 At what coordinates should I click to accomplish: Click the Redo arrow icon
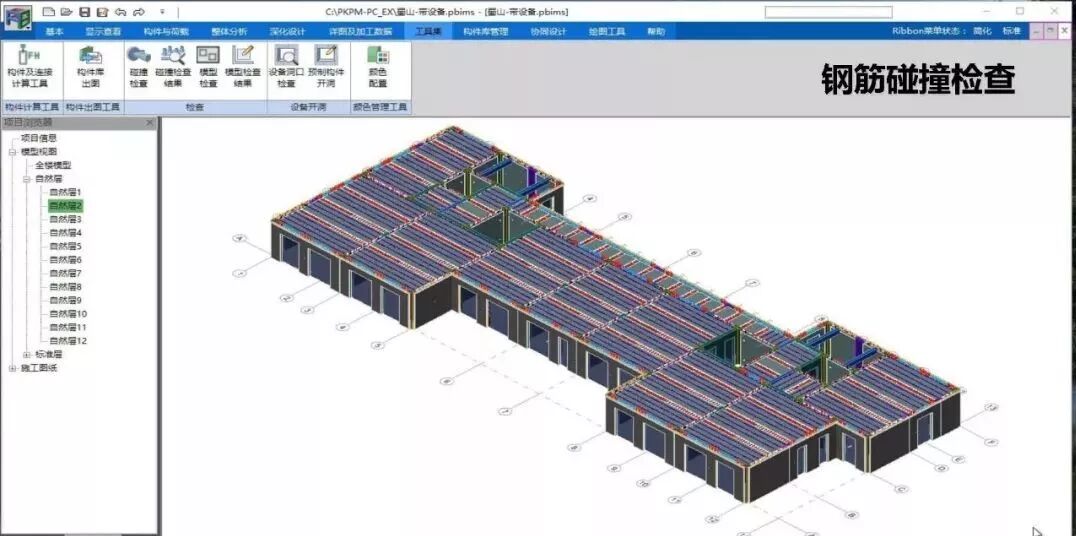tap(139, 12)
